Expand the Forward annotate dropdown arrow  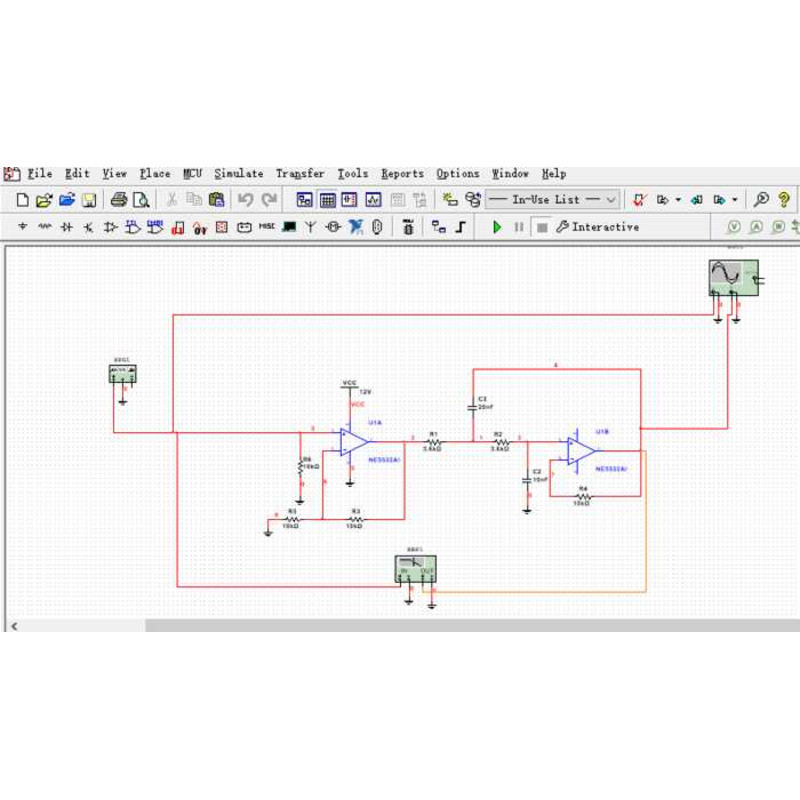point(735,199)
